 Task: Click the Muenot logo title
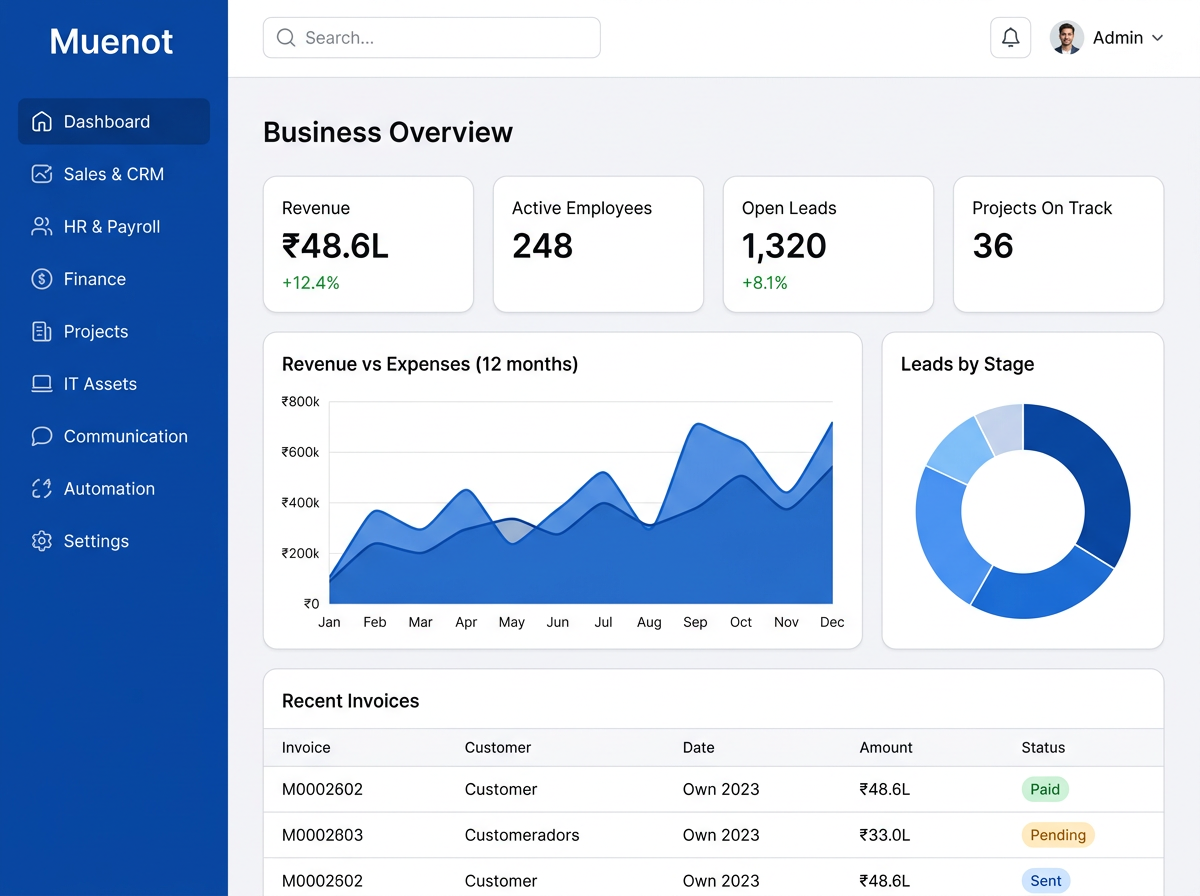click(111, 41)
